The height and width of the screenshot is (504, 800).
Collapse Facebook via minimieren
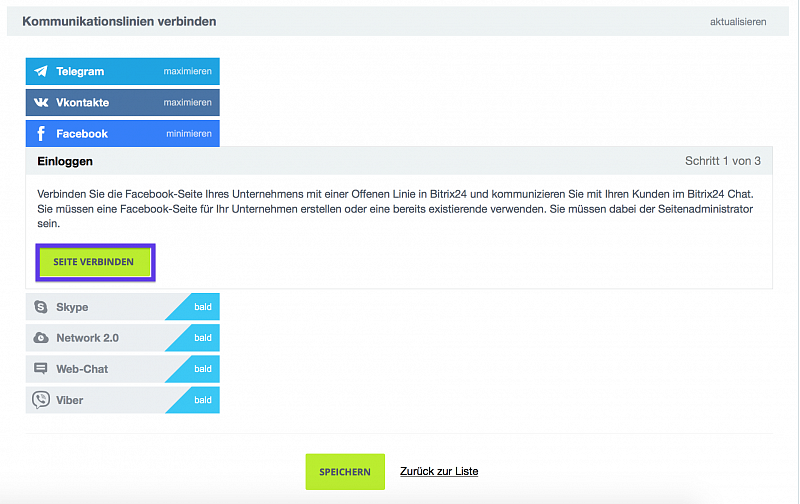click(189, 134)
